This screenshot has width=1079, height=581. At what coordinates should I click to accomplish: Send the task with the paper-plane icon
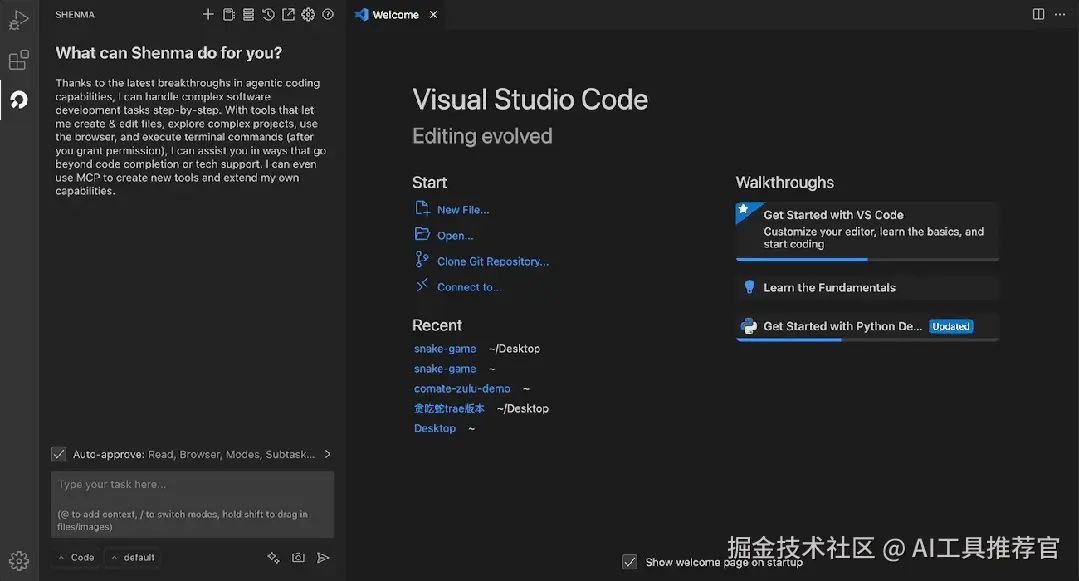(323, 558)
